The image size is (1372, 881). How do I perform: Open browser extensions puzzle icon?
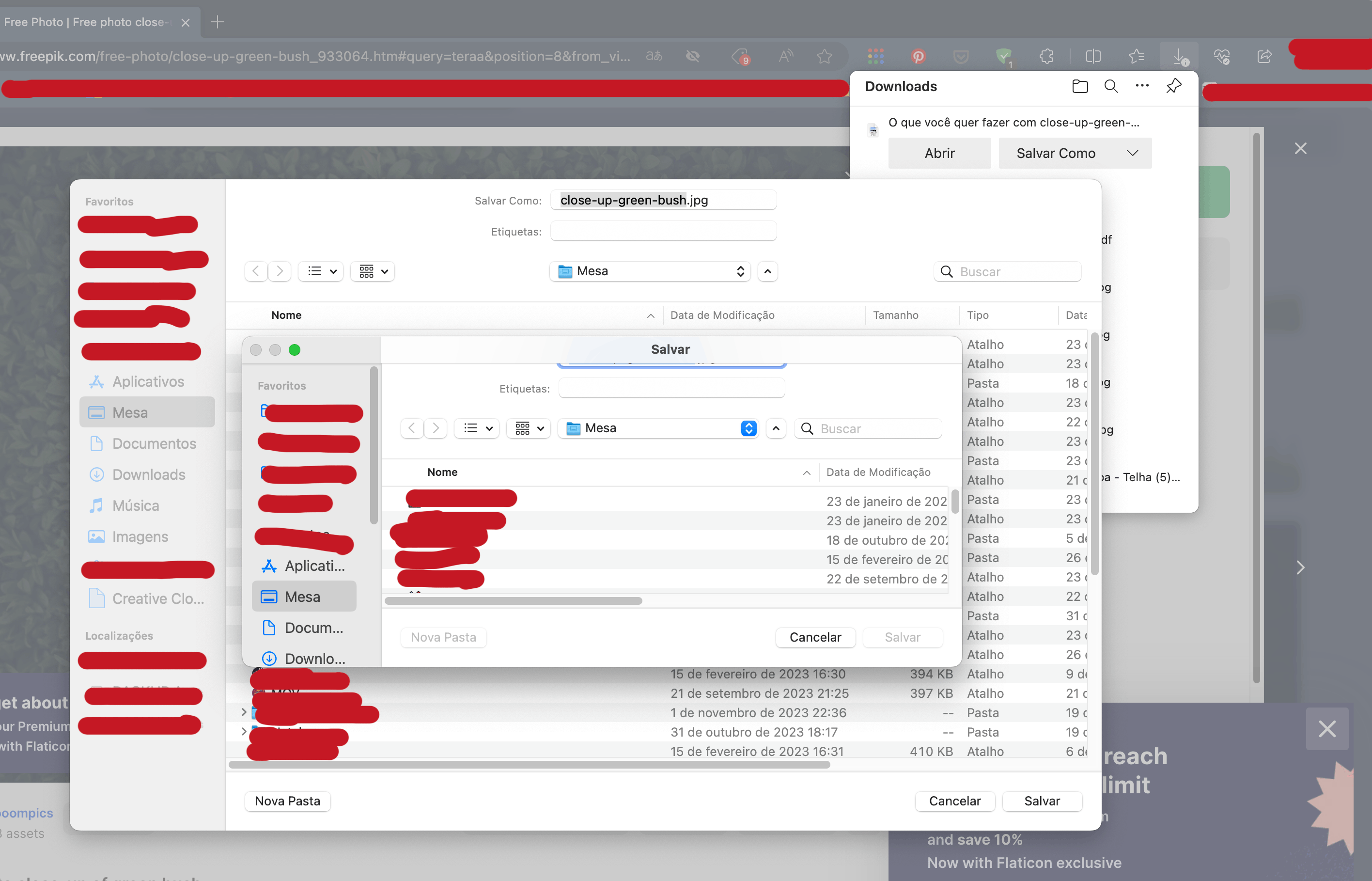(1046, 56)
